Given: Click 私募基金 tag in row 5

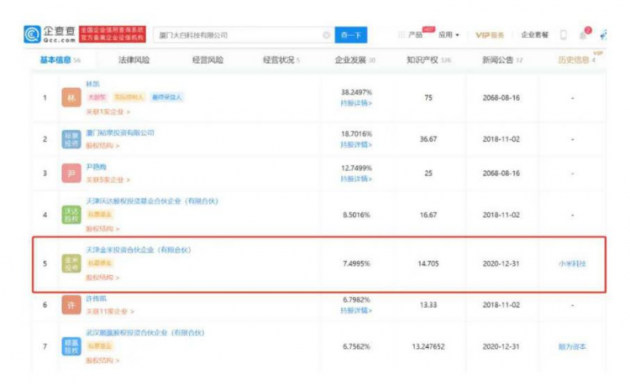Looking at the screenshot, I should coord(100,263).
